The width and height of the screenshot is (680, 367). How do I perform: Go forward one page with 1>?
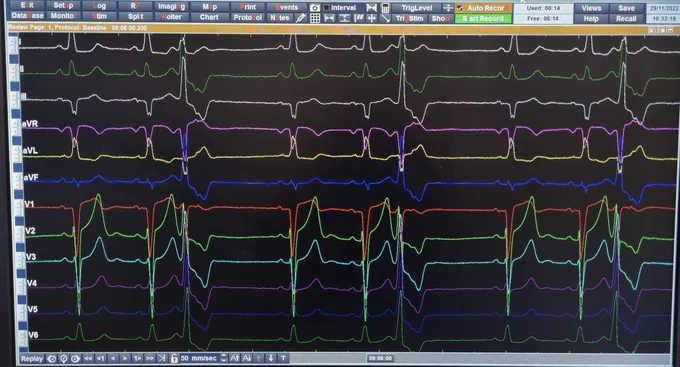[x=137, y=359]
